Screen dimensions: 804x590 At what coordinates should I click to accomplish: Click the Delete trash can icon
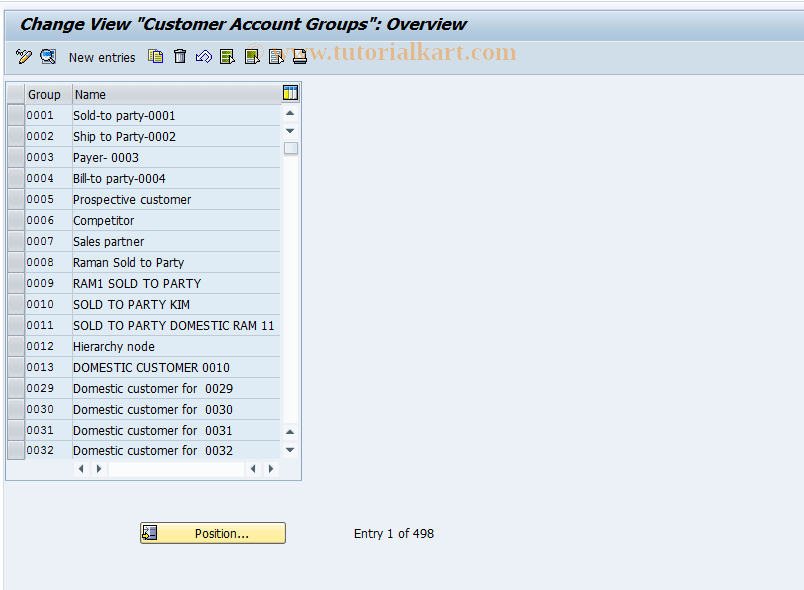[x=180, y=56]
